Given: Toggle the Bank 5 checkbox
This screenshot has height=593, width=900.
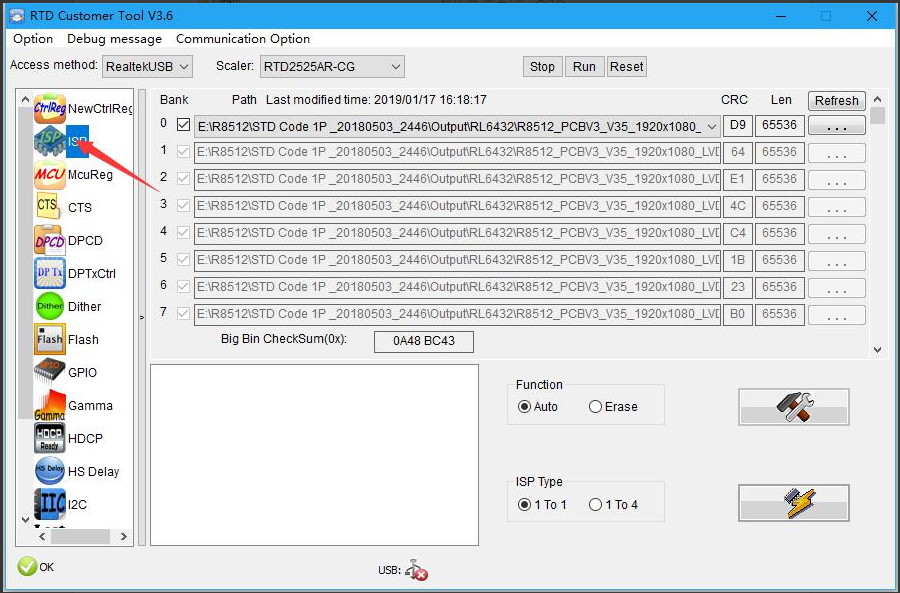Looking at the screenshot, I should 184,259.
